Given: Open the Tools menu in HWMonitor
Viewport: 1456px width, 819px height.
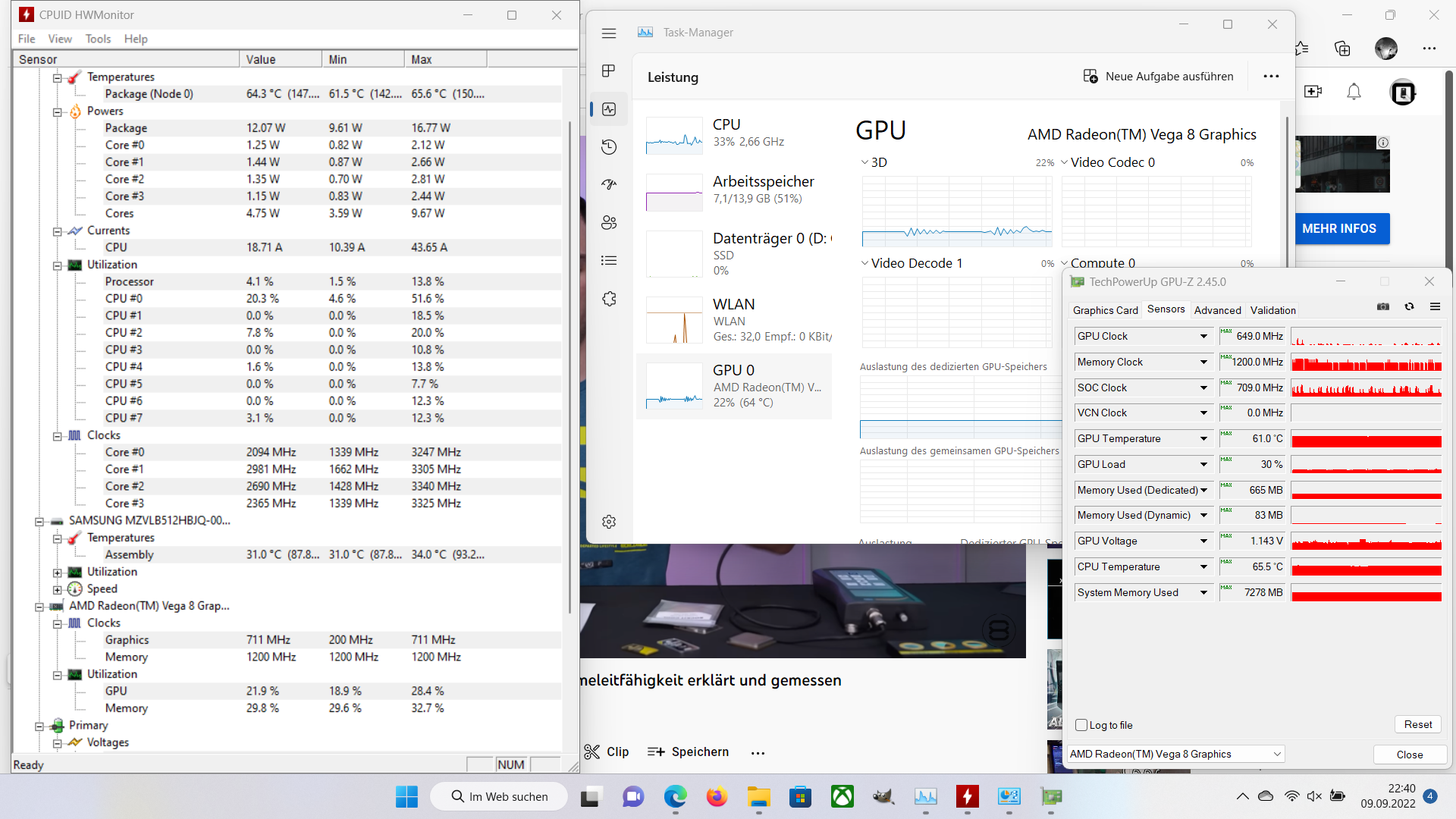Looking at the screenshot, I should pyautogui.click(x=98, y=39).
